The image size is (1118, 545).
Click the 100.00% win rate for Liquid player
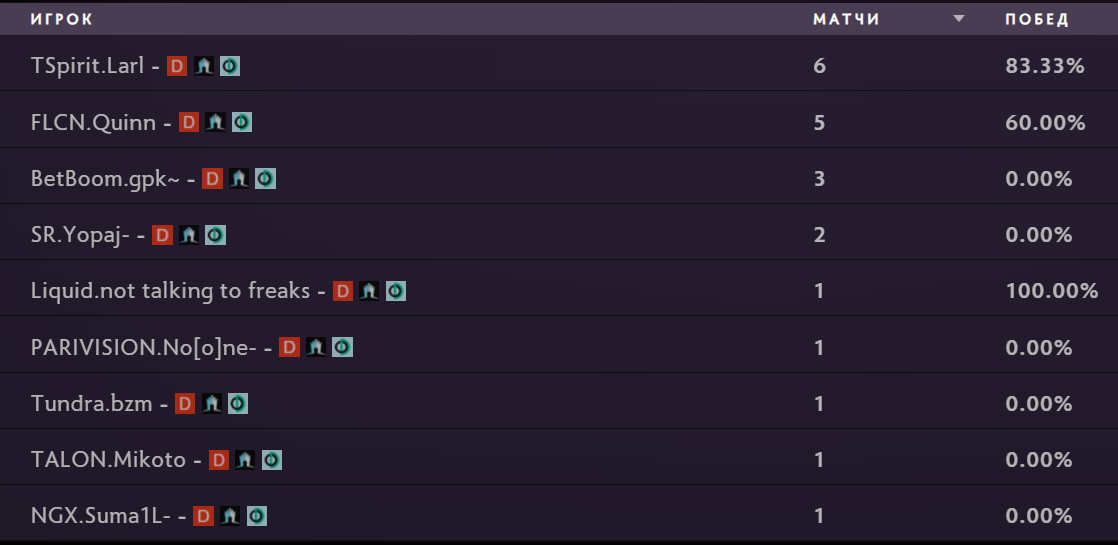point(1051,291)
